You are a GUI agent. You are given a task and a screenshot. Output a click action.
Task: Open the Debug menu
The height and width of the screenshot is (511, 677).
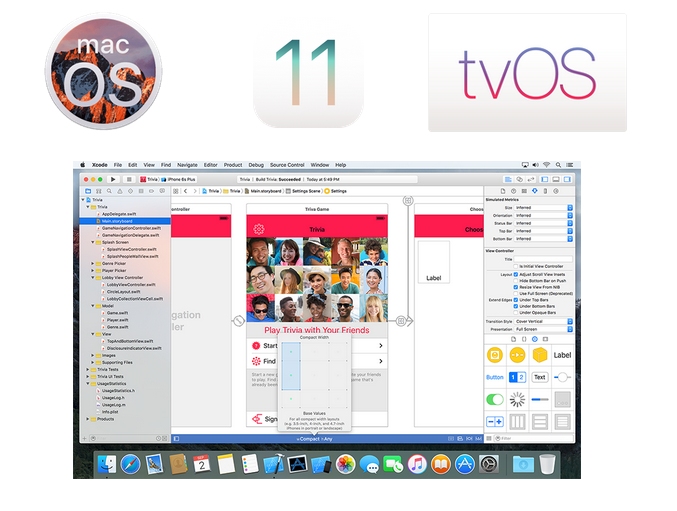[x=256, y=165]
